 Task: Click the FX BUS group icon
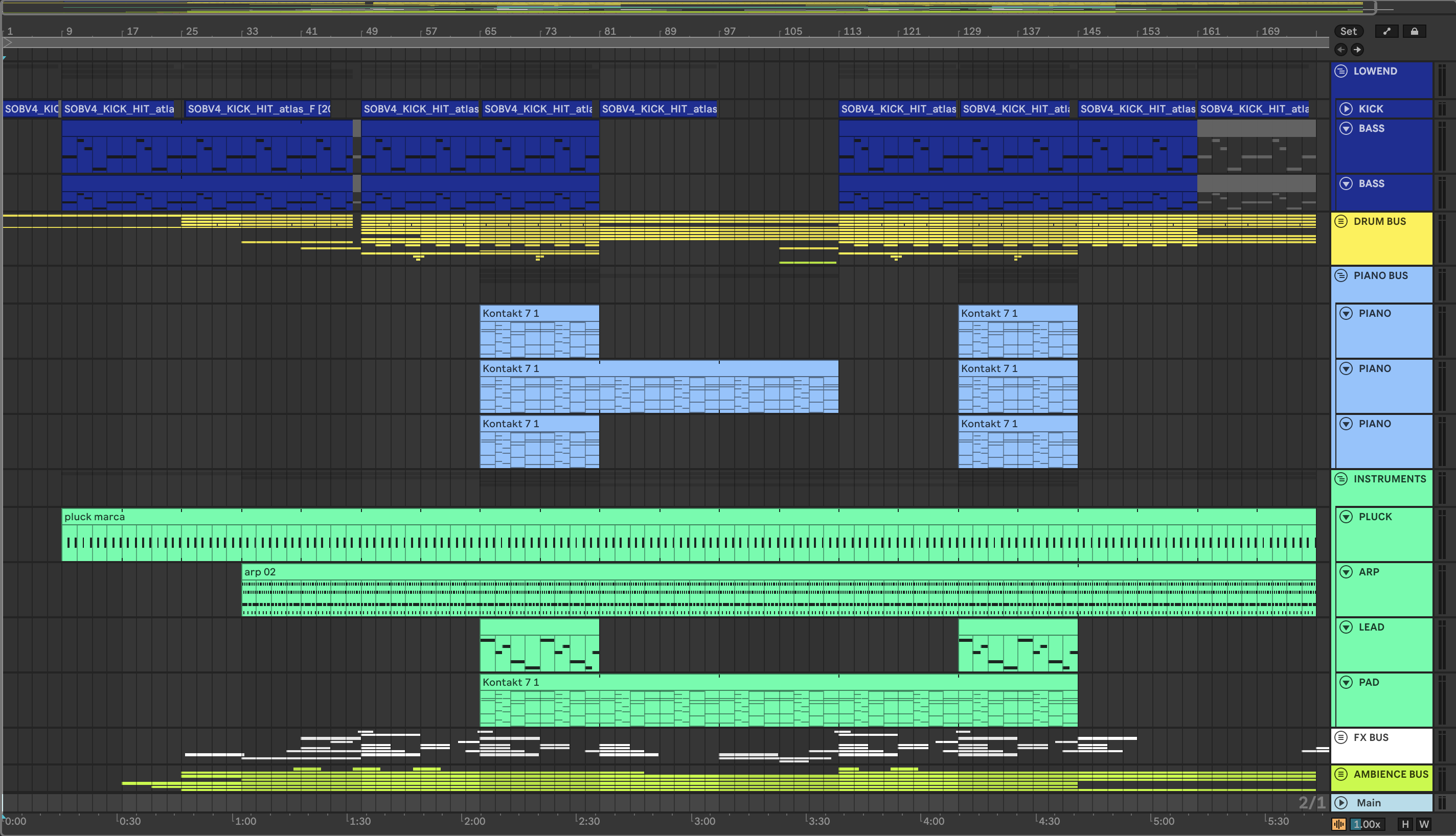(x=1341, y=737)
